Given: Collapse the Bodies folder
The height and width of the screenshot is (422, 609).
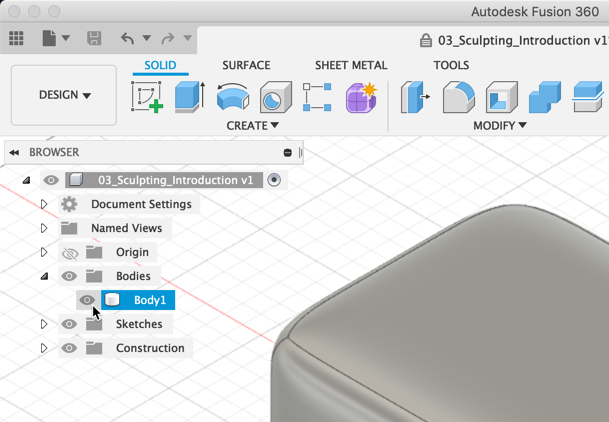Looking at the screenshot, I should [x=44, y=276].
